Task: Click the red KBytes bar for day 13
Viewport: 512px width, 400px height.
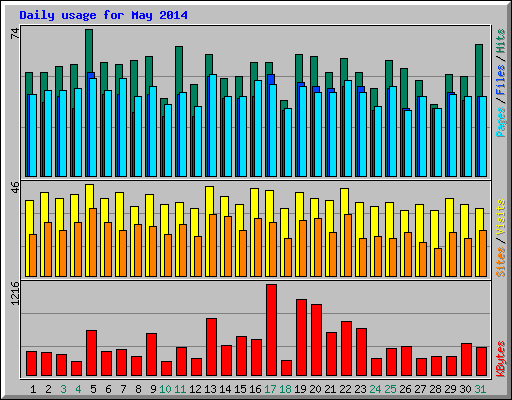Action: click(211, 347)
